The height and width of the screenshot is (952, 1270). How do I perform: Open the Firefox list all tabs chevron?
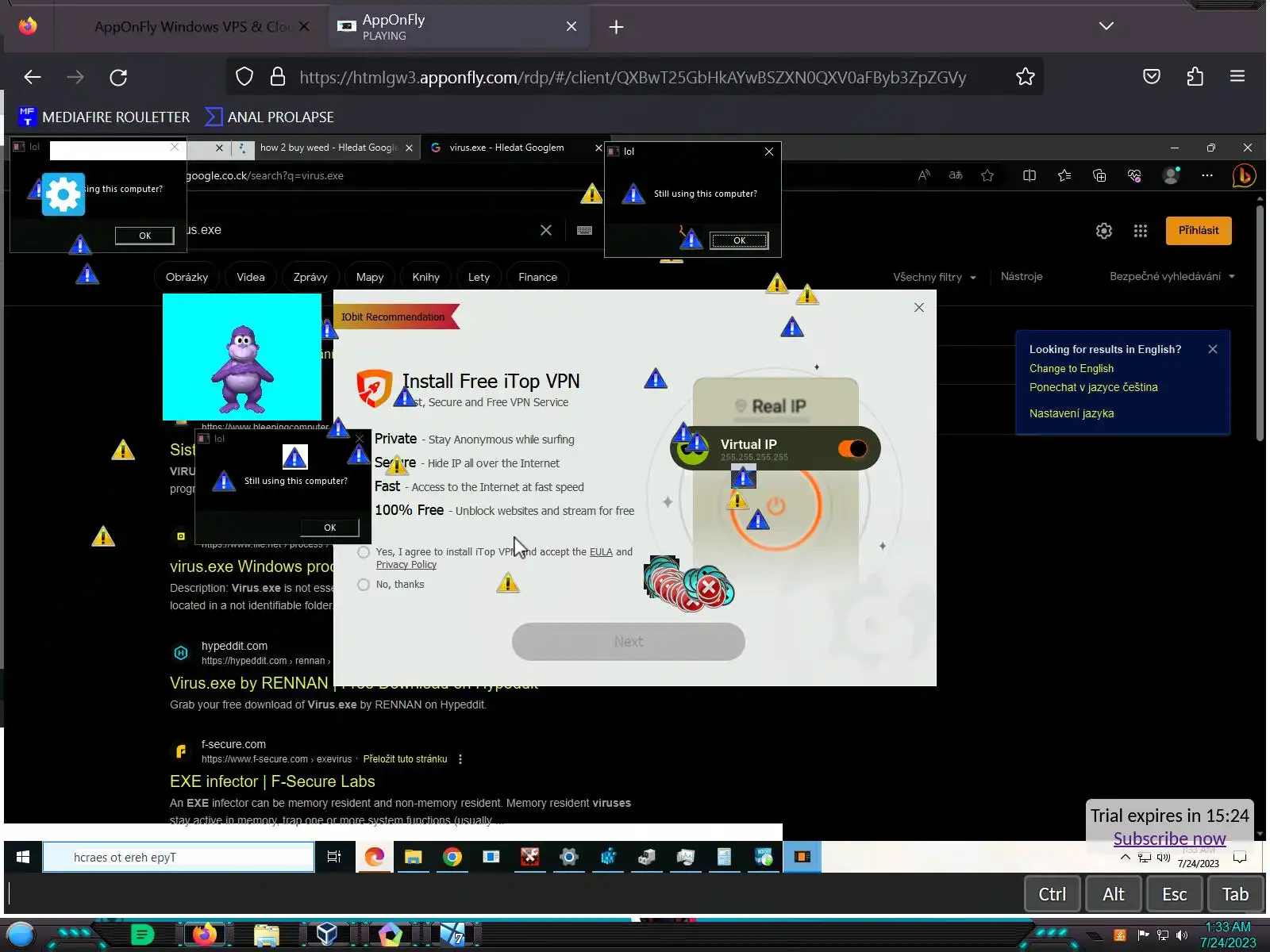click(x=1106, y=26)
